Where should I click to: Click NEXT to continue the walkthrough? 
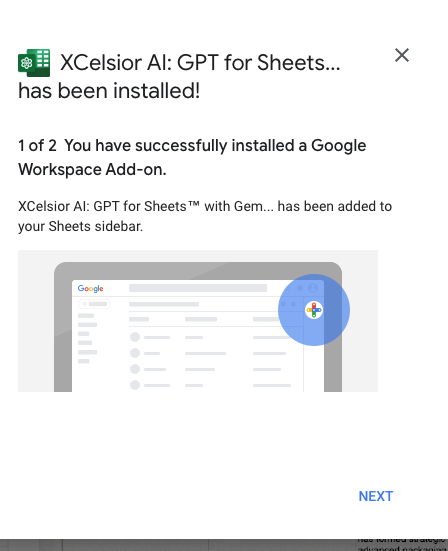[376, 496]
